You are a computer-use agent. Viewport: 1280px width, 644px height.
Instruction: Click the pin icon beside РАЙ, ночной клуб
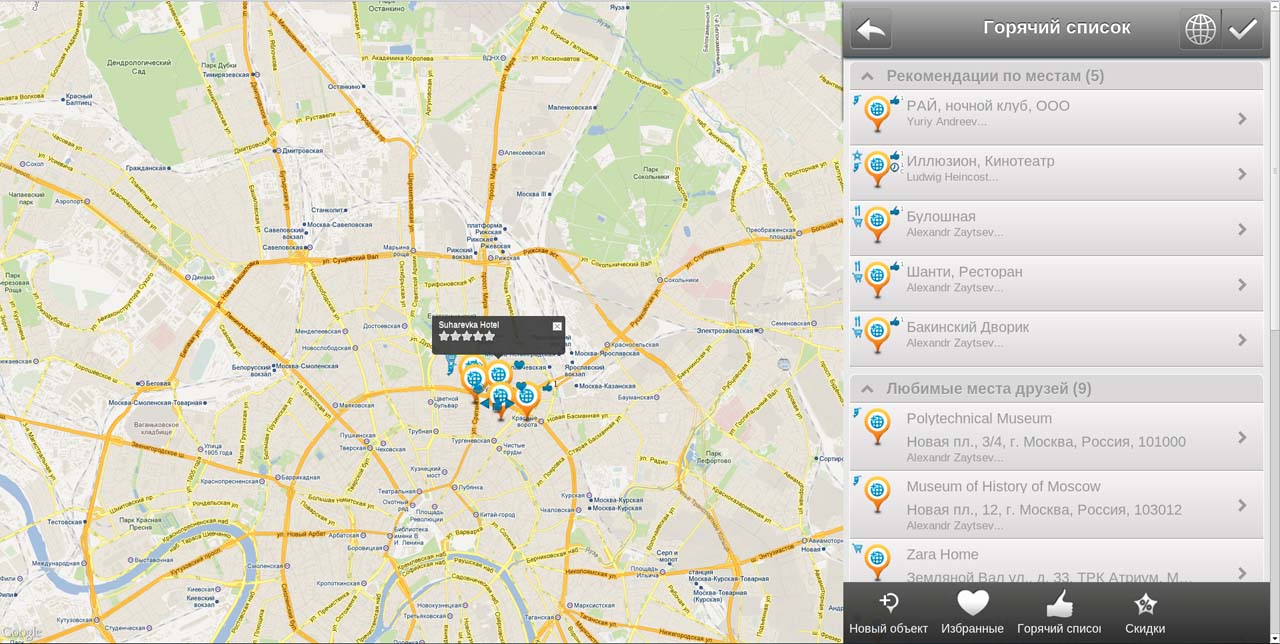[x=877, y=114]
